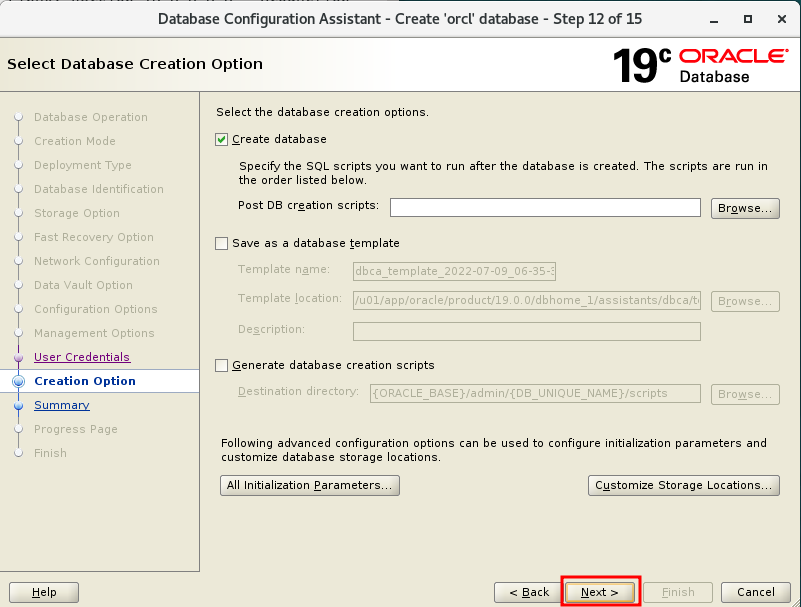
Task: Click 'Database Identification' step text
Action: (99, 189)
